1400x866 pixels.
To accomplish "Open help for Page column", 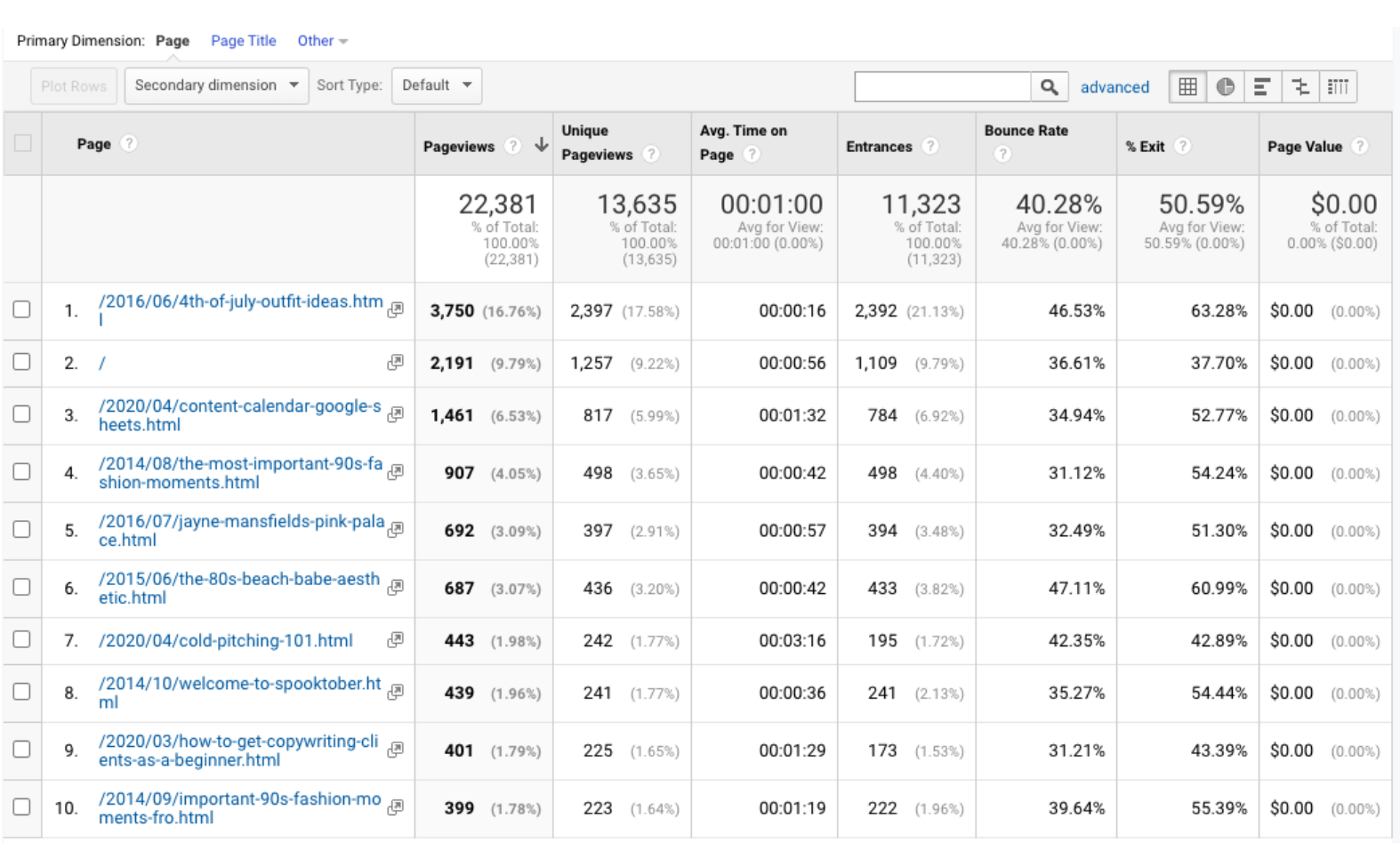I will tap(129, 143).
